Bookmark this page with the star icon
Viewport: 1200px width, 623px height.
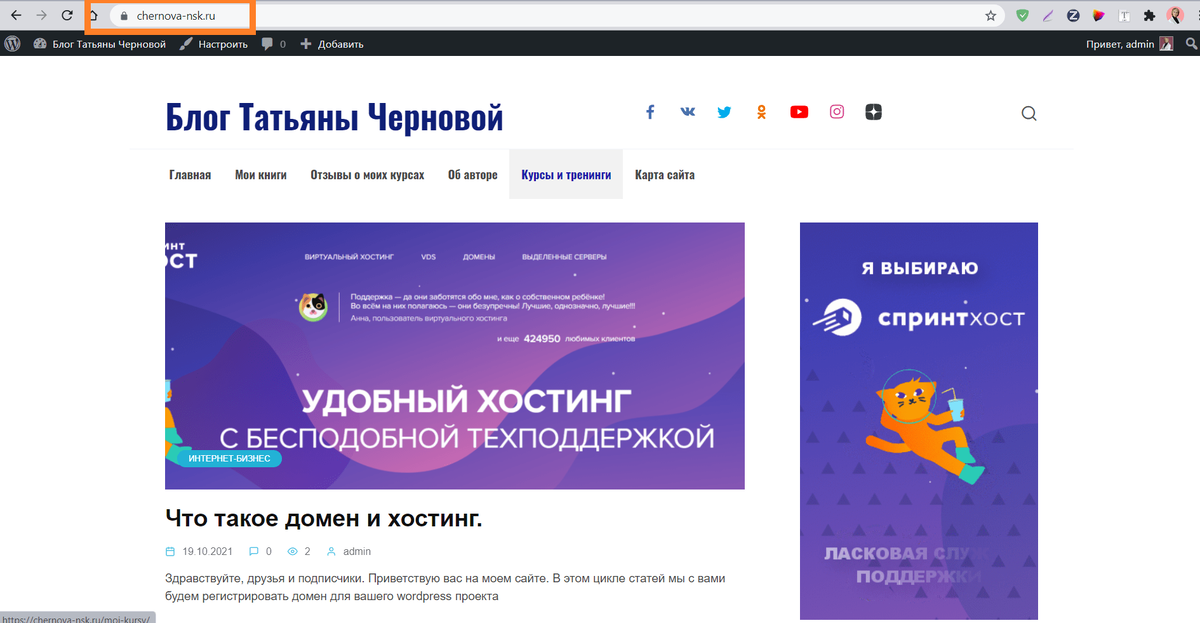(x=991, y=16)
